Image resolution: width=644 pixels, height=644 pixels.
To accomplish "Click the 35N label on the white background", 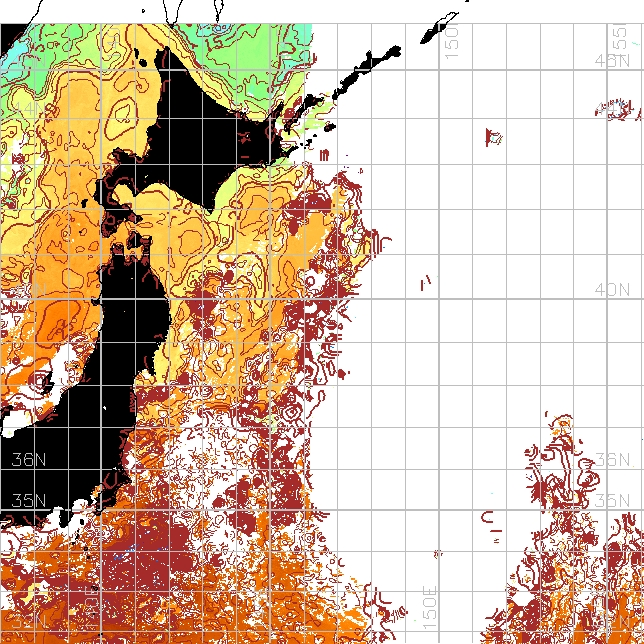I will click(x=612, y=501).
